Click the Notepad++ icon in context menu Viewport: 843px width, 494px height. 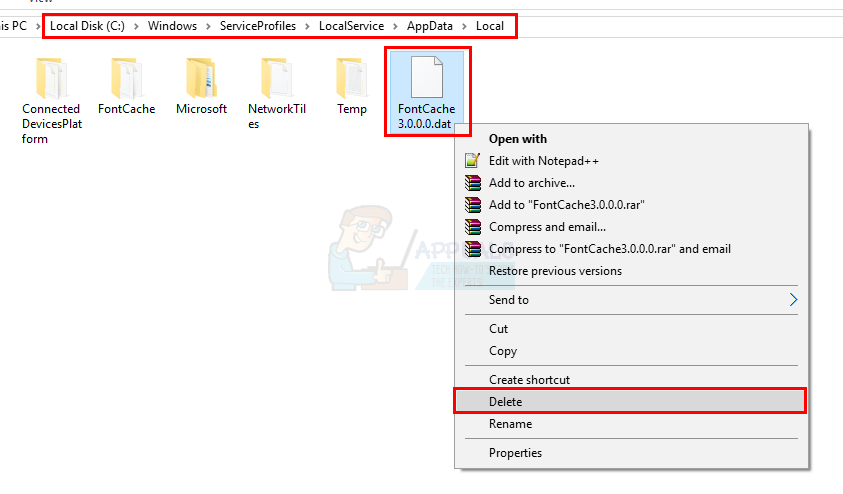pos(473,161)
